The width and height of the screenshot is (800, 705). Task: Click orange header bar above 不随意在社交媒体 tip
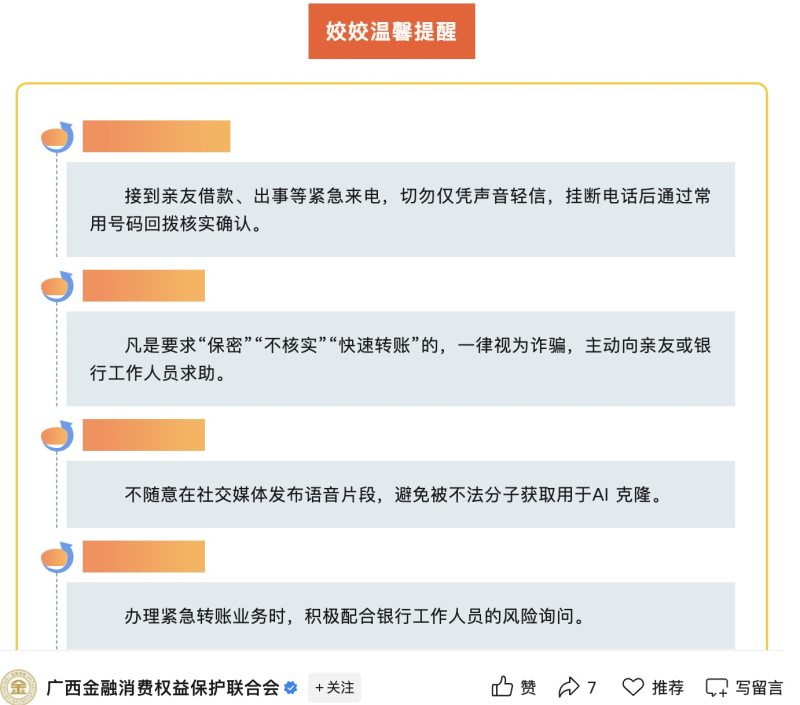(x=143, y=435)
